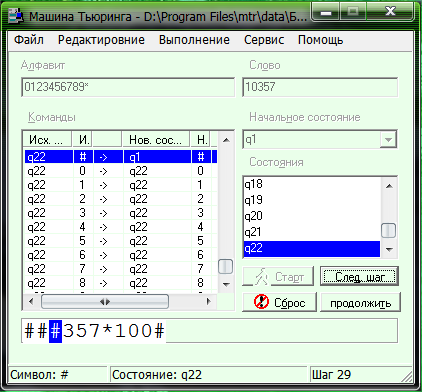Click the продолжить button
This screenshot has height=392, width=422.
point(360,303)
